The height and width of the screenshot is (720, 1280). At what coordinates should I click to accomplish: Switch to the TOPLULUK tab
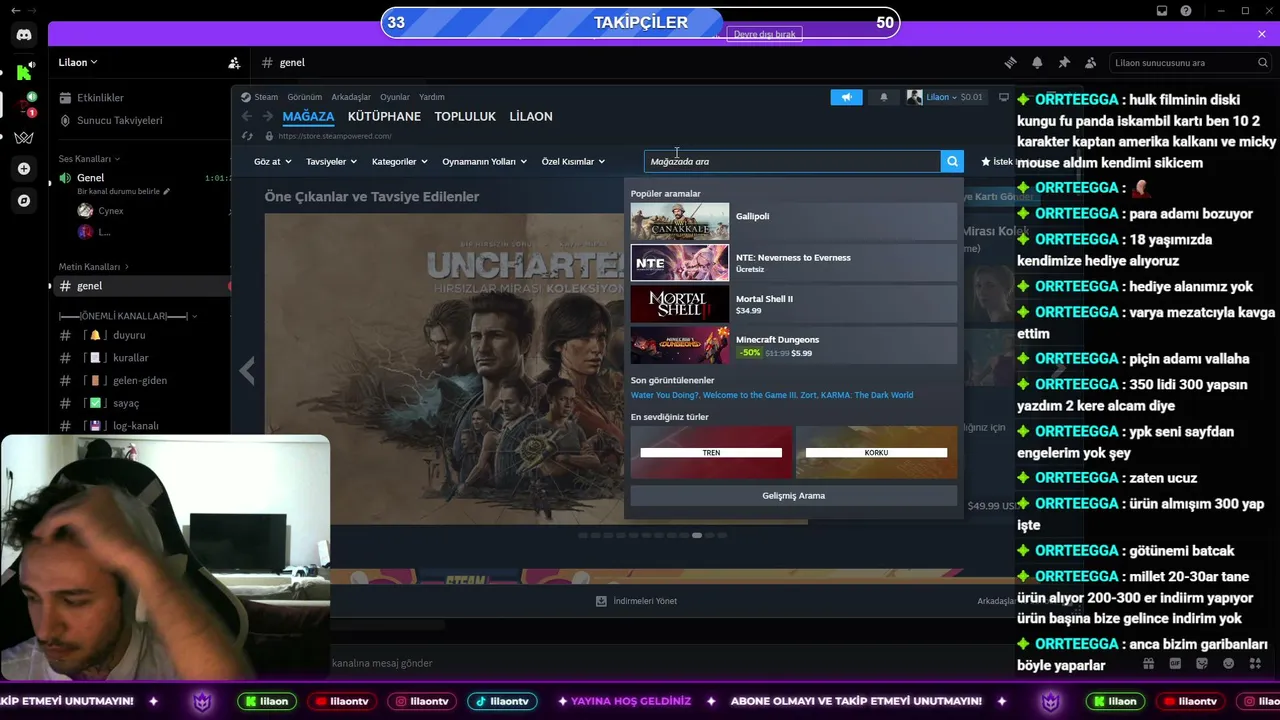(x=465, y=117)
